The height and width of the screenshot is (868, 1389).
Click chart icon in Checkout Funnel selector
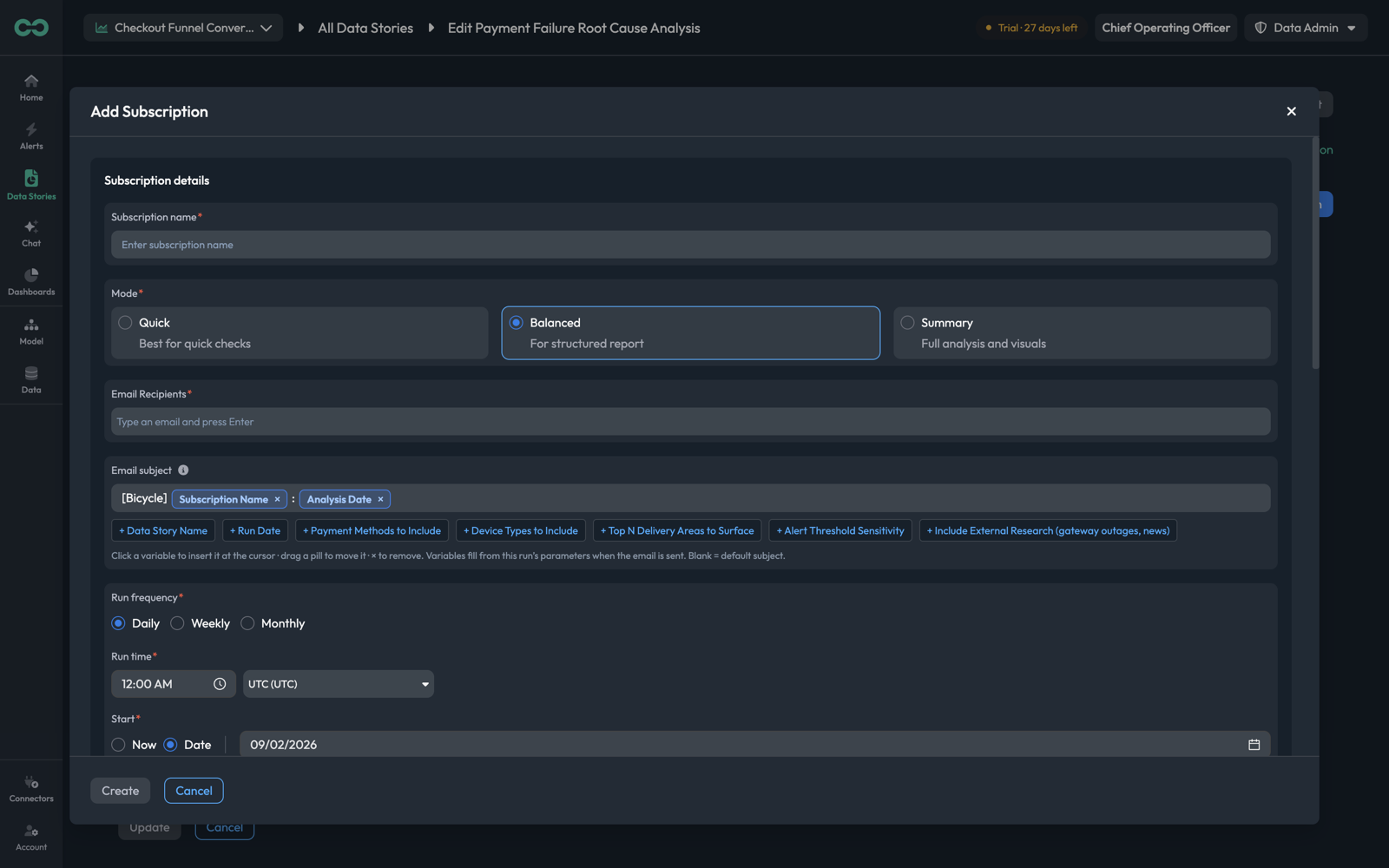coord(102,28)
